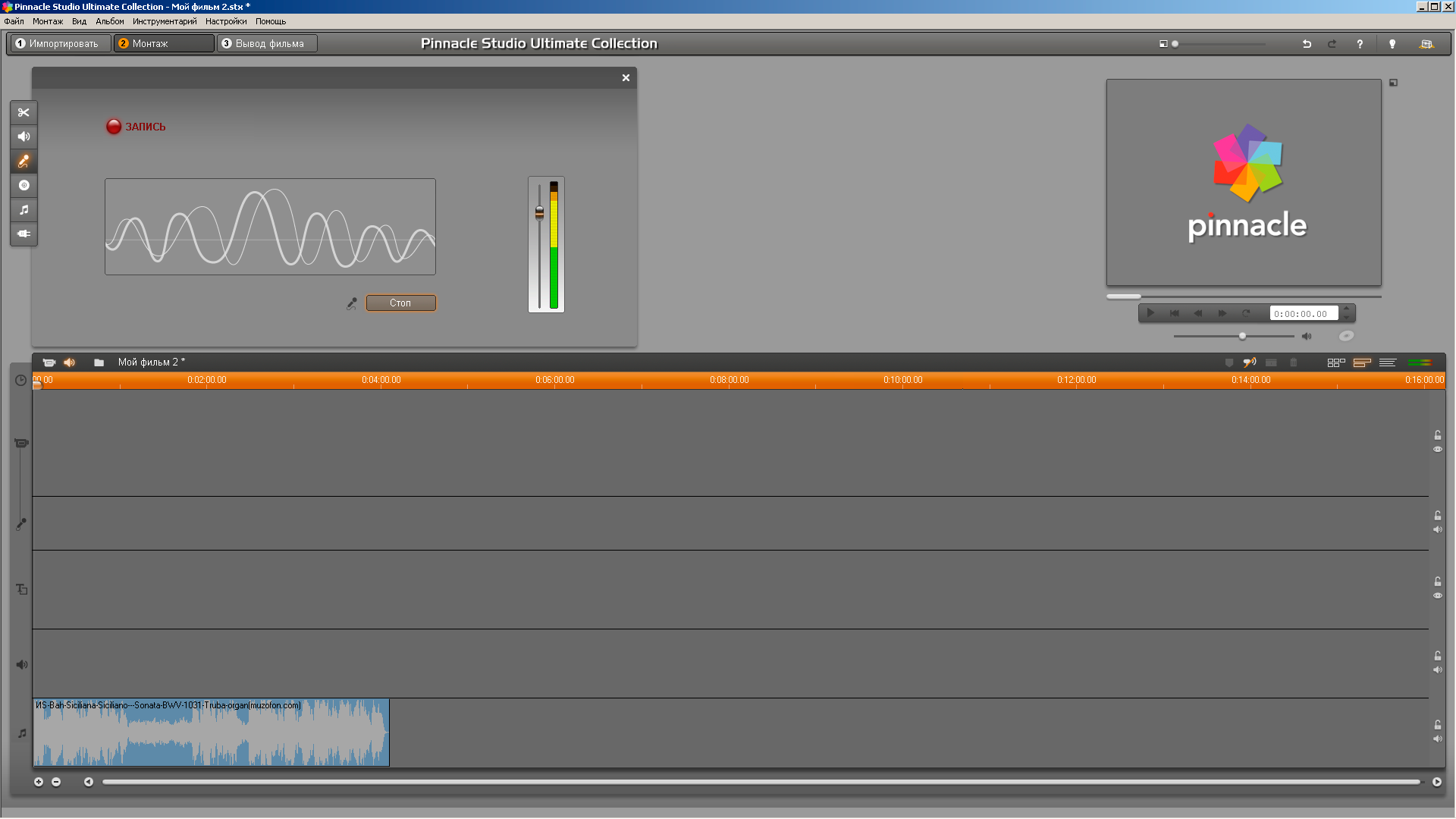Click the DVD disc preview icon
The height and width of the screenshot is (819, 1456).
pos(1346,336)
